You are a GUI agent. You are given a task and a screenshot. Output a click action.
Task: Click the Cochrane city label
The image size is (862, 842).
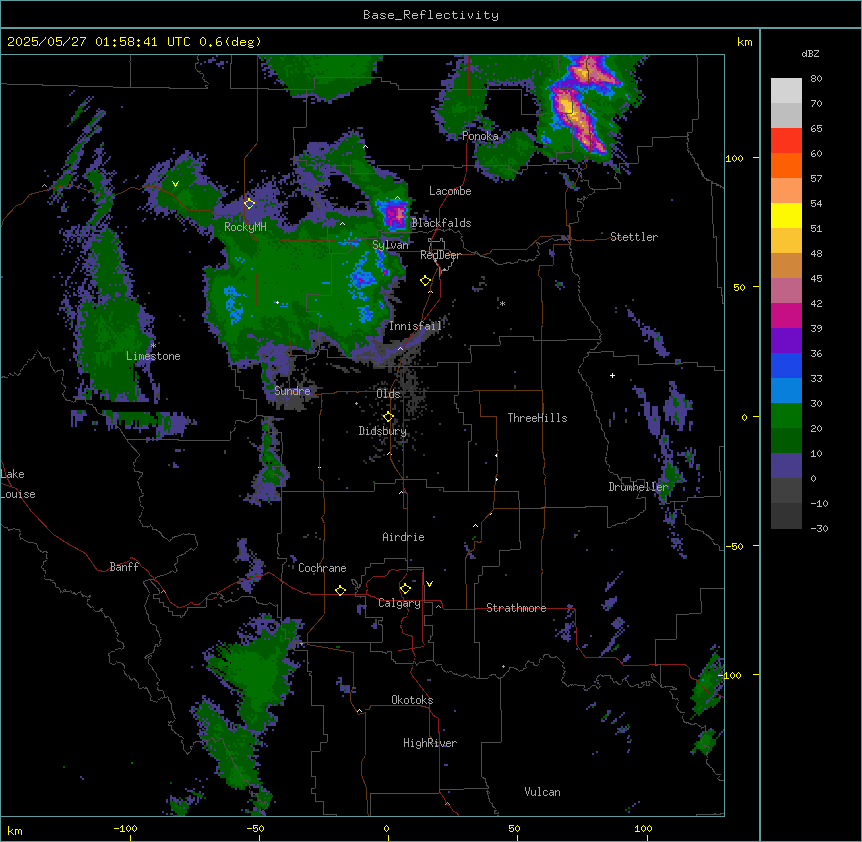tap(322, 568)
